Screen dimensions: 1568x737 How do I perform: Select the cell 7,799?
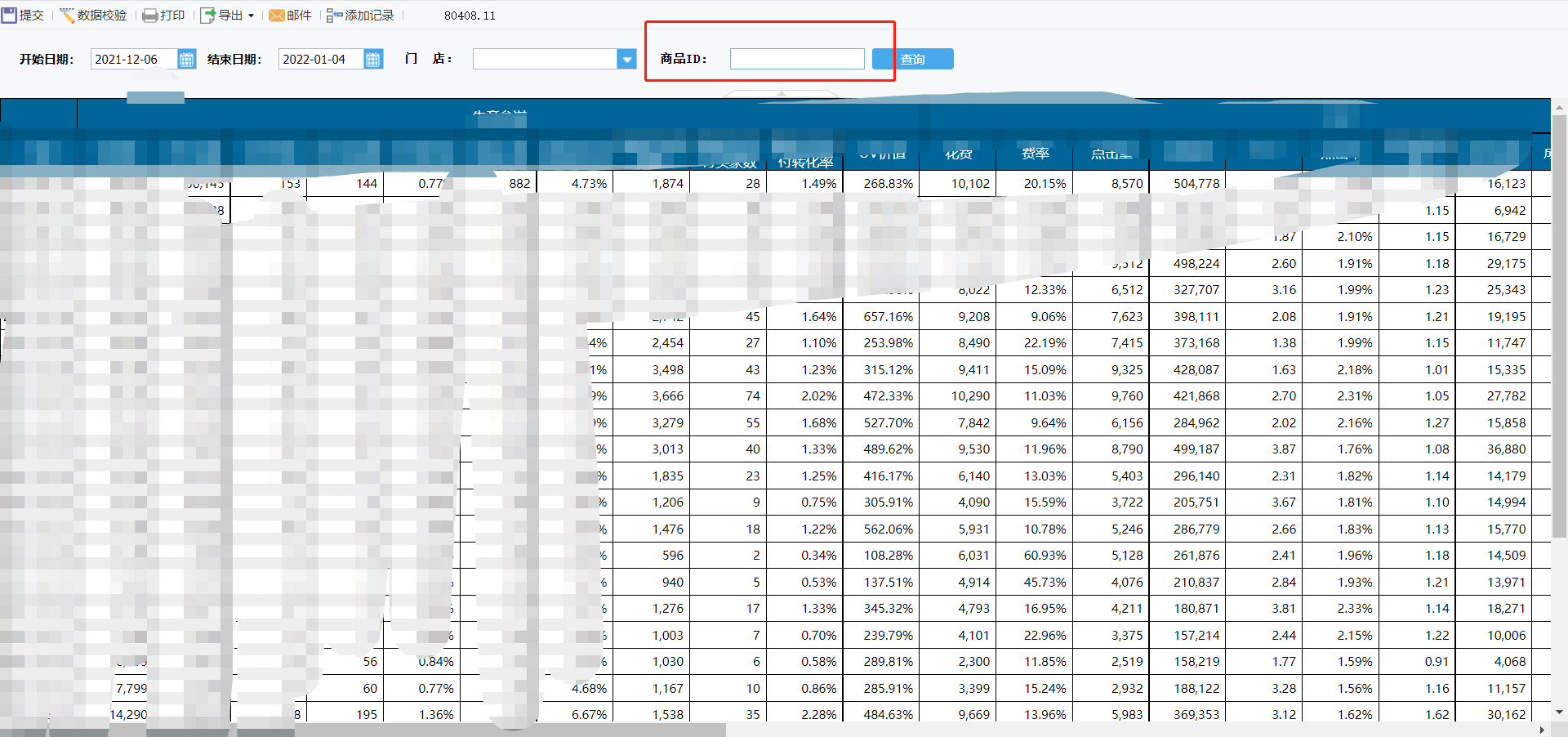[x=131, y=689]
